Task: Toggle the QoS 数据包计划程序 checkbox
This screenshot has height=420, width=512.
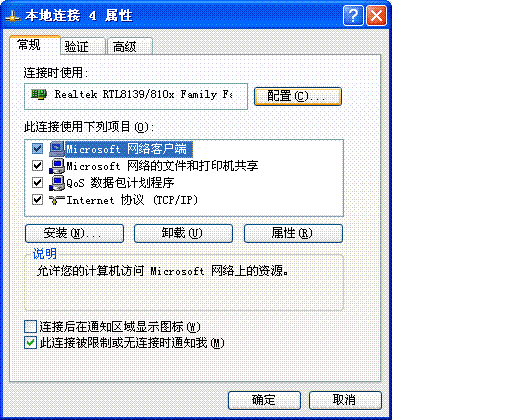Action: coord(37,183)
